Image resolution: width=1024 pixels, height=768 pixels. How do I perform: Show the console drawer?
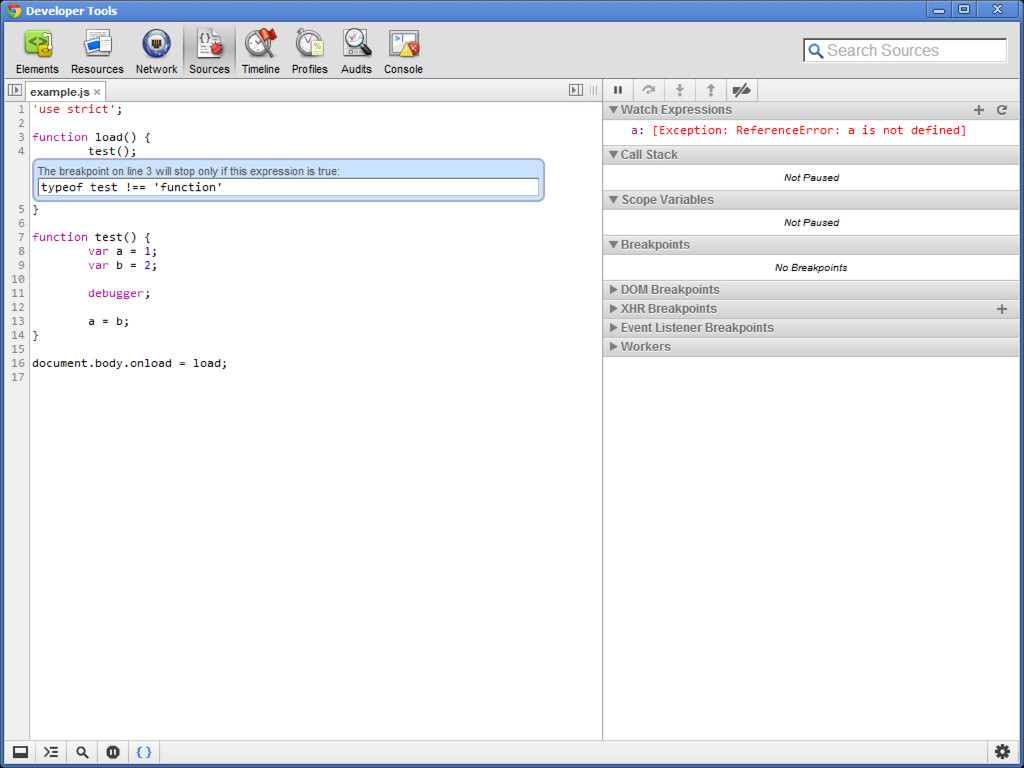pos(51,752)
